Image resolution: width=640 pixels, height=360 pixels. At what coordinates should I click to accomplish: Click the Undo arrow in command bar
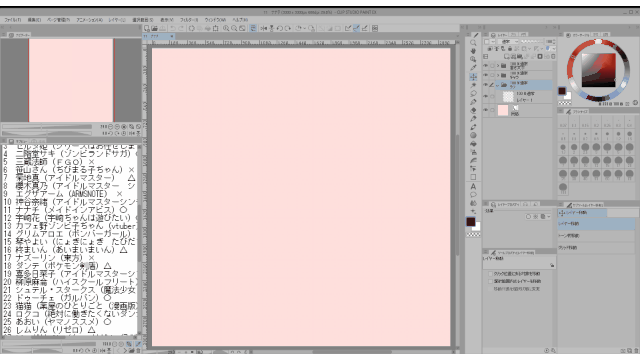[x=173, y=28]
